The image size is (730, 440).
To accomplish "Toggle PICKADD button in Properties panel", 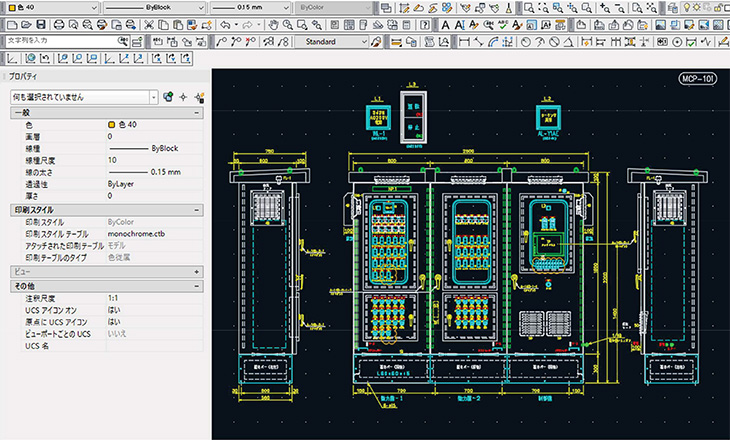I will (x=199, y=97).
